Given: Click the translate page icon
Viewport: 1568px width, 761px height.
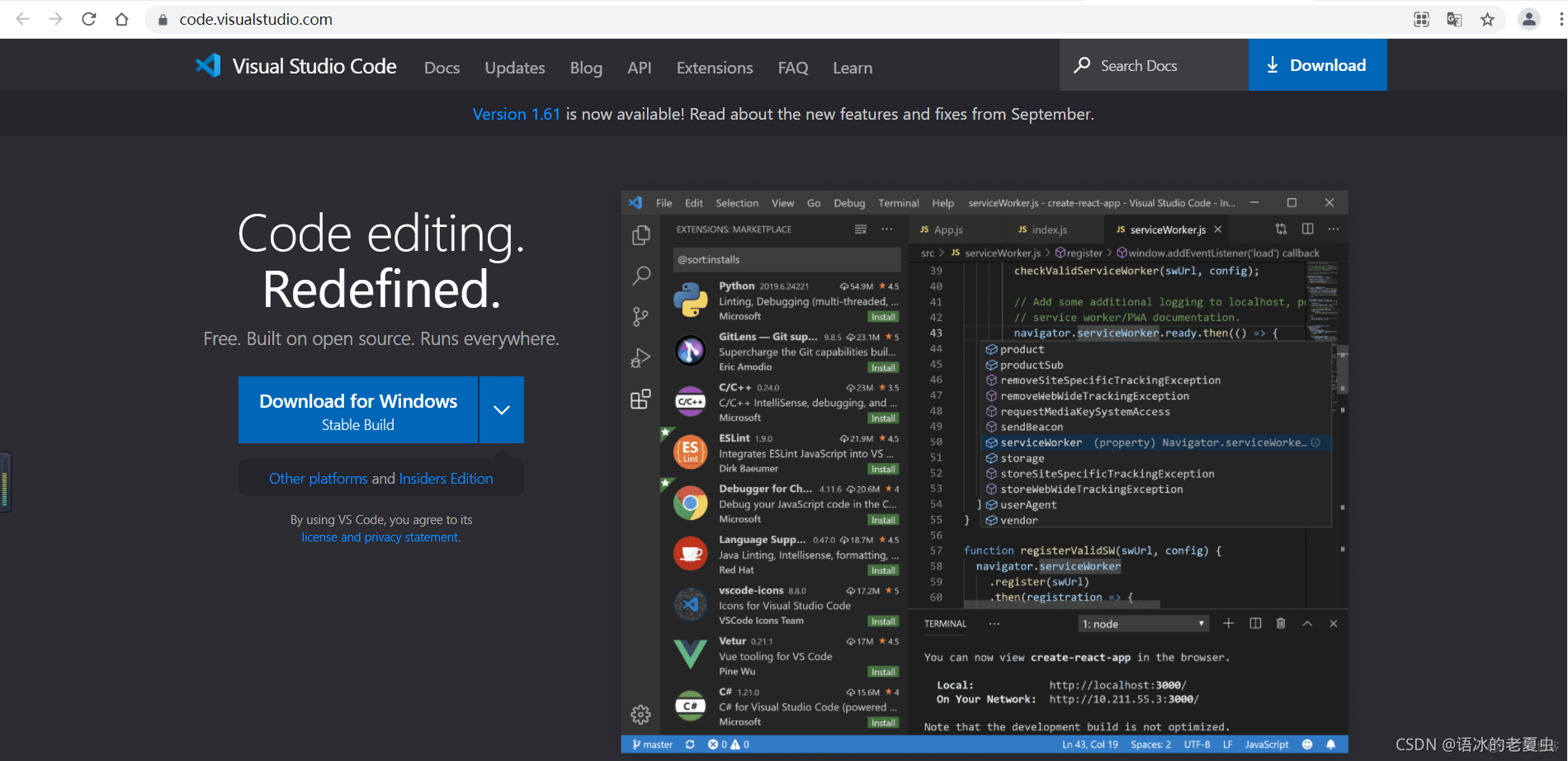Looking at the screenshot, I should click(x=1454, y=20).
